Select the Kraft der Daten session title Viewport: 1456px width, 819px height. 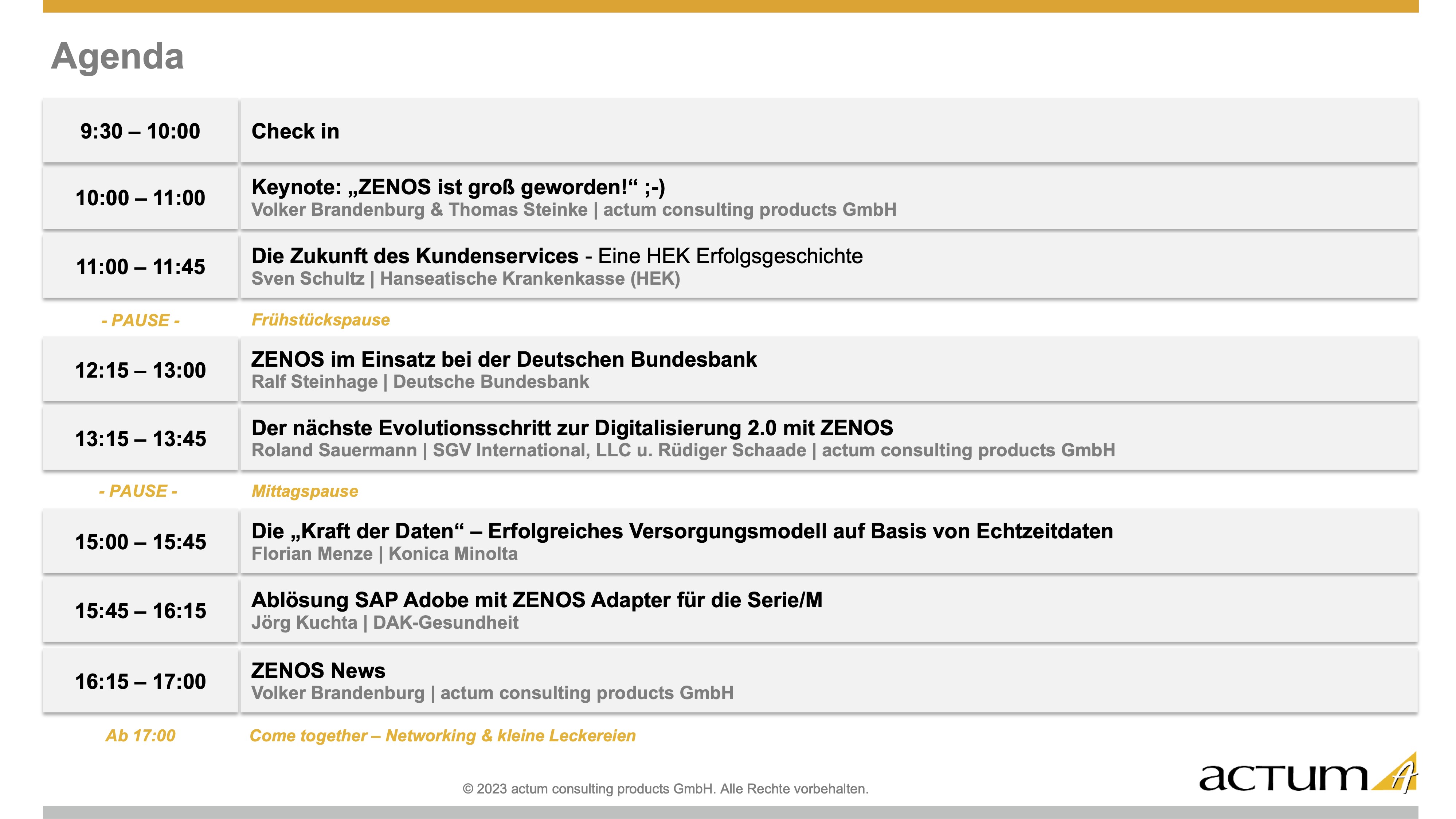point(682,531)
